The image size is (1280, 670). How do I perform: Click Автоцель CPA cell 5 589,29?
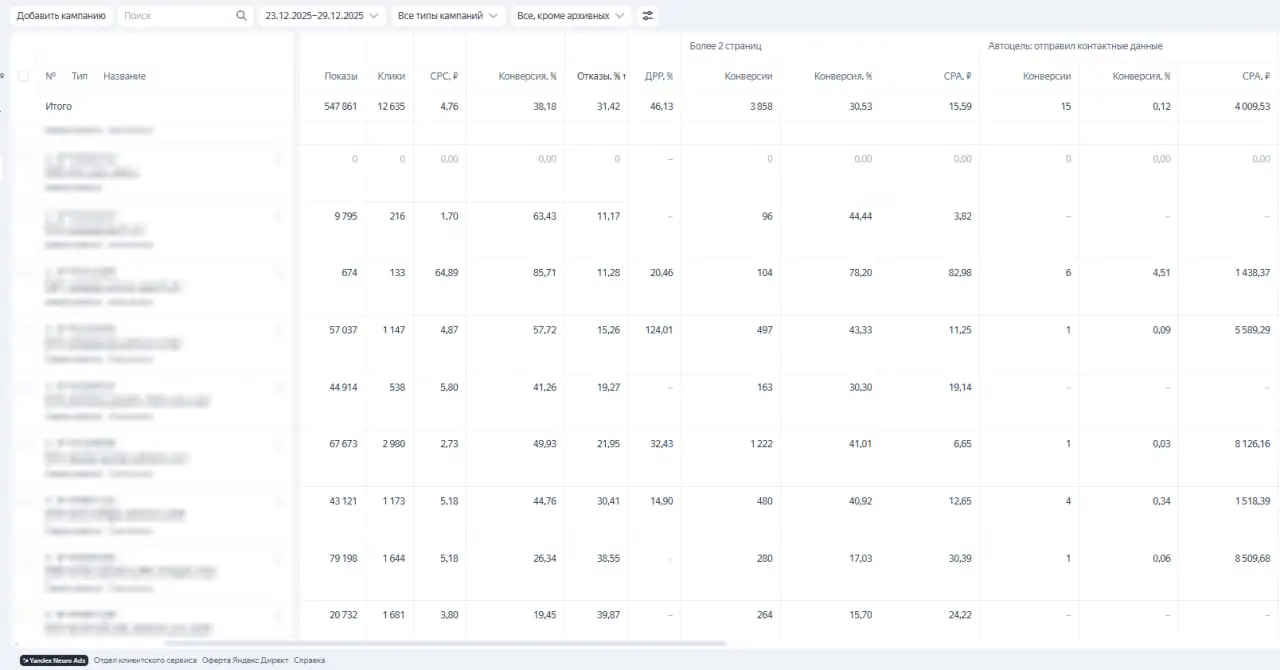coord(1252,329)
